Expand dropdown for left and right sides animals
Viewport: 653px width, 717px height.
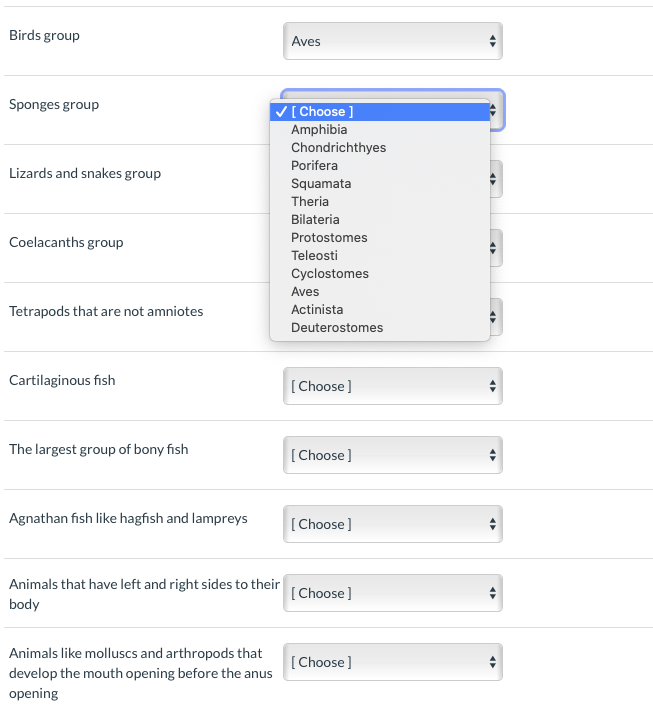[x=392, y=593]
